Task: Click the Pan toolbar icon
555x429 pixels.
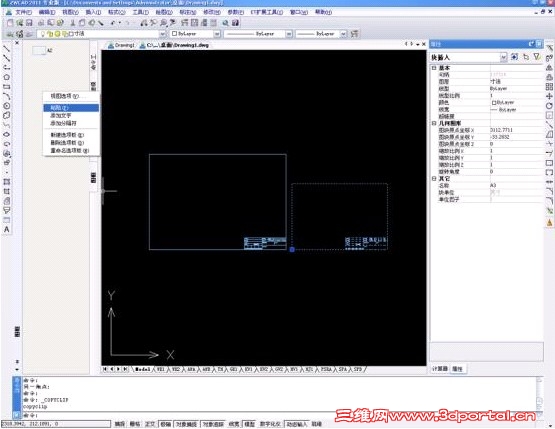Action: [144, 23]
